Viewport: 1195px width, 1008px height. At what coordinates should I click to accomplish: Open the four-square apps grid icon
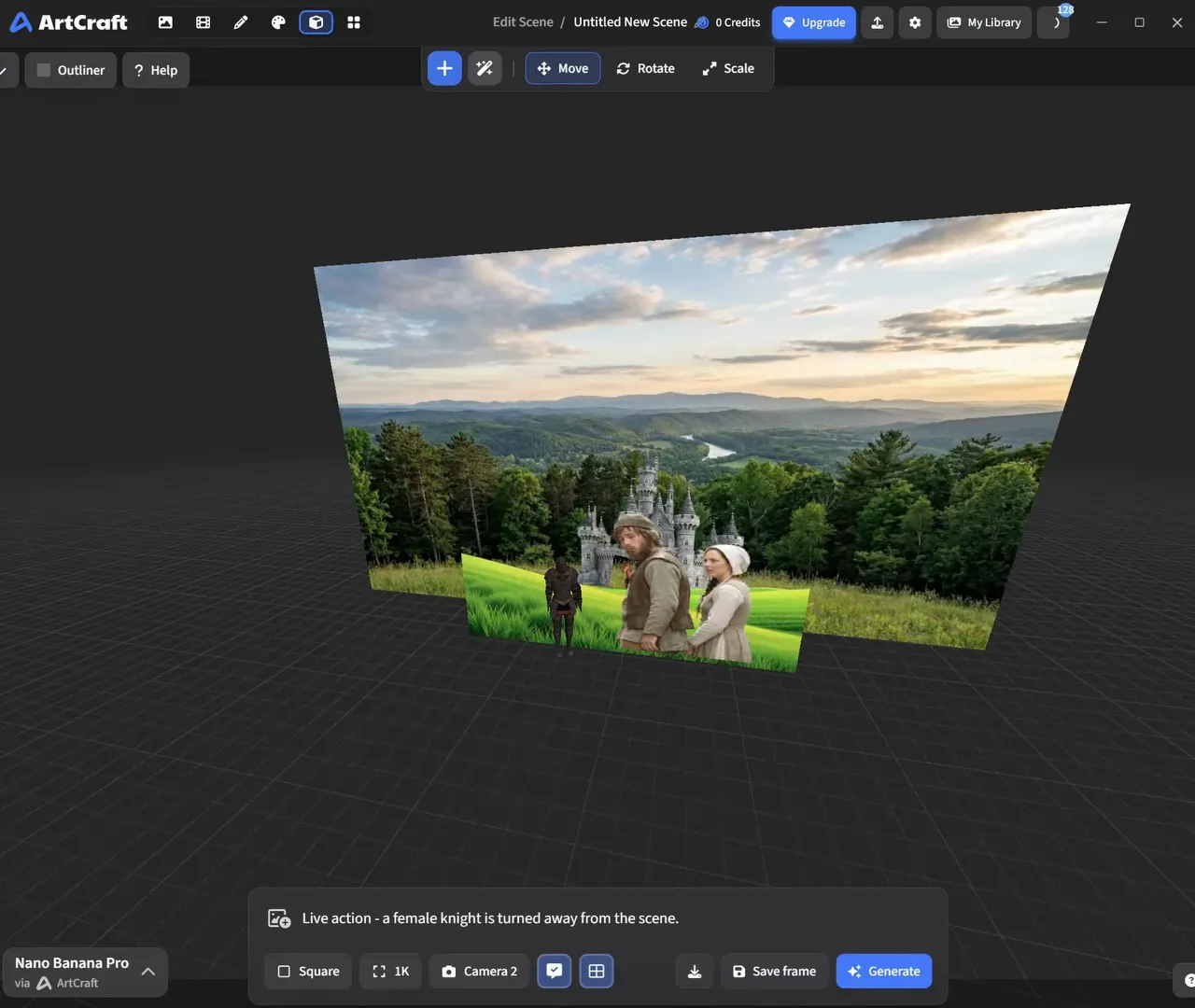point(354,22)
